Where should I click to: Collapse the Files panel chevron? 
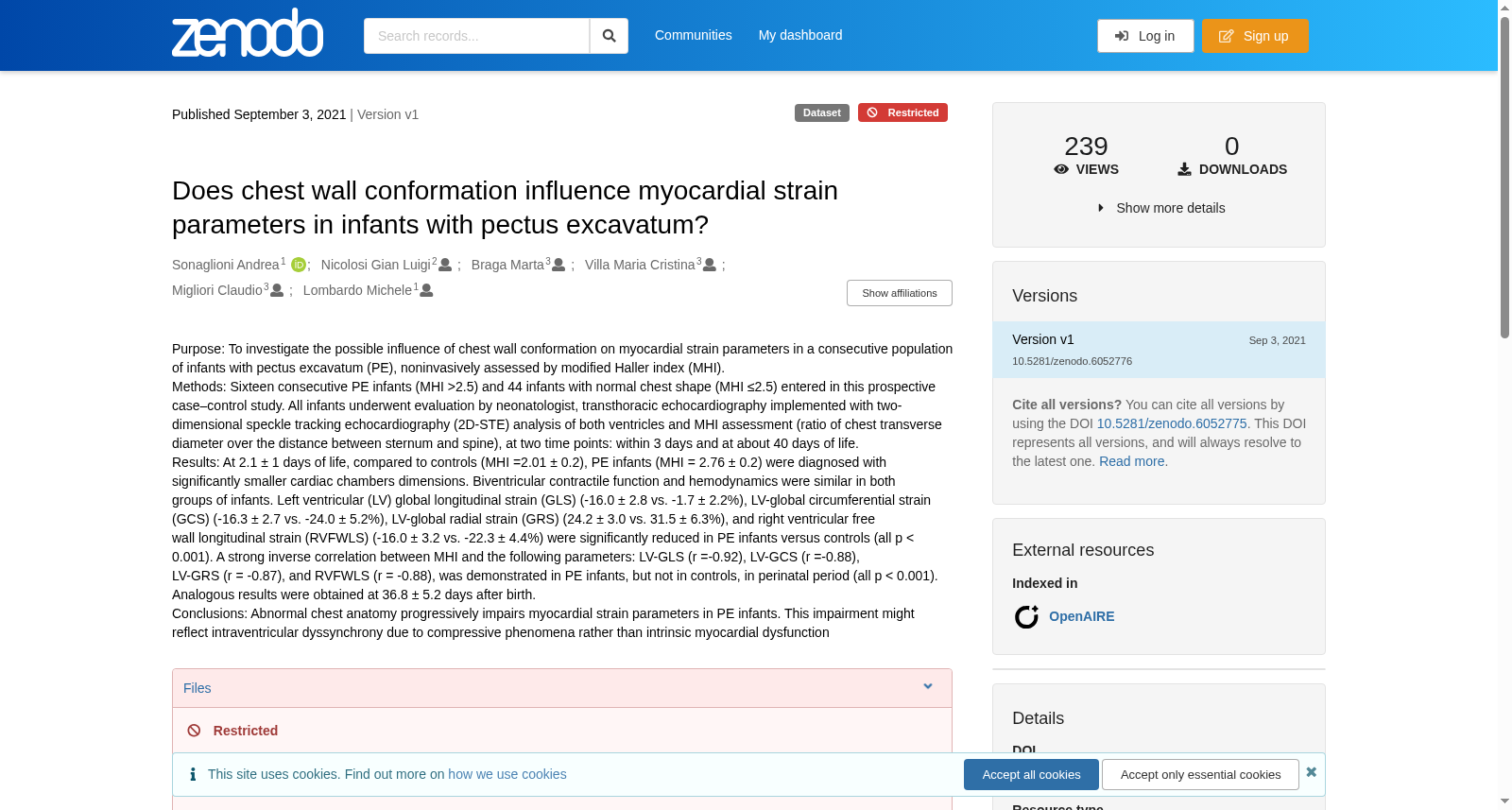[928, 687]
